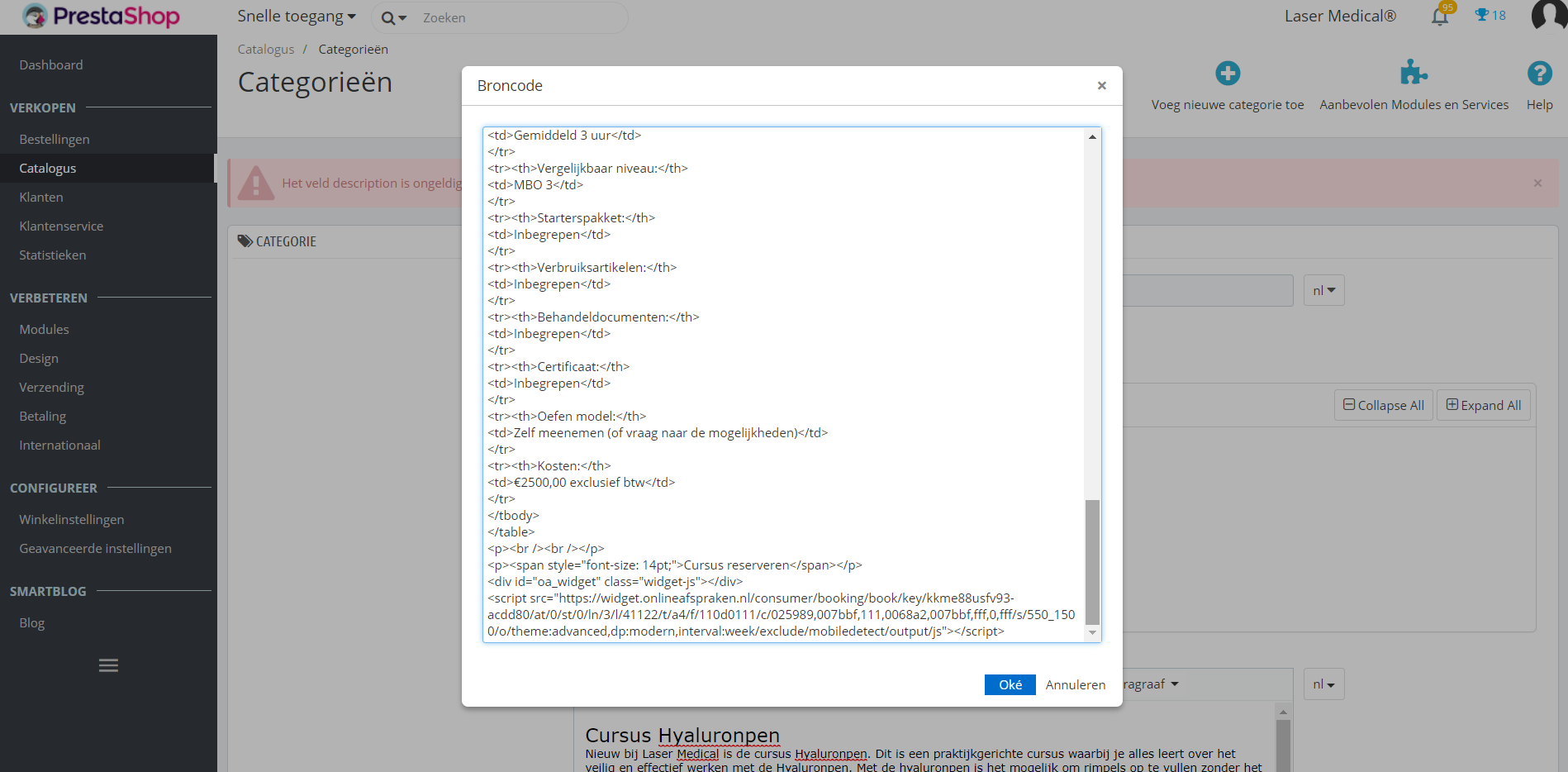Click the PrestaShop logo
Screen dimensions: 1568x772
[x=101, y=17]
